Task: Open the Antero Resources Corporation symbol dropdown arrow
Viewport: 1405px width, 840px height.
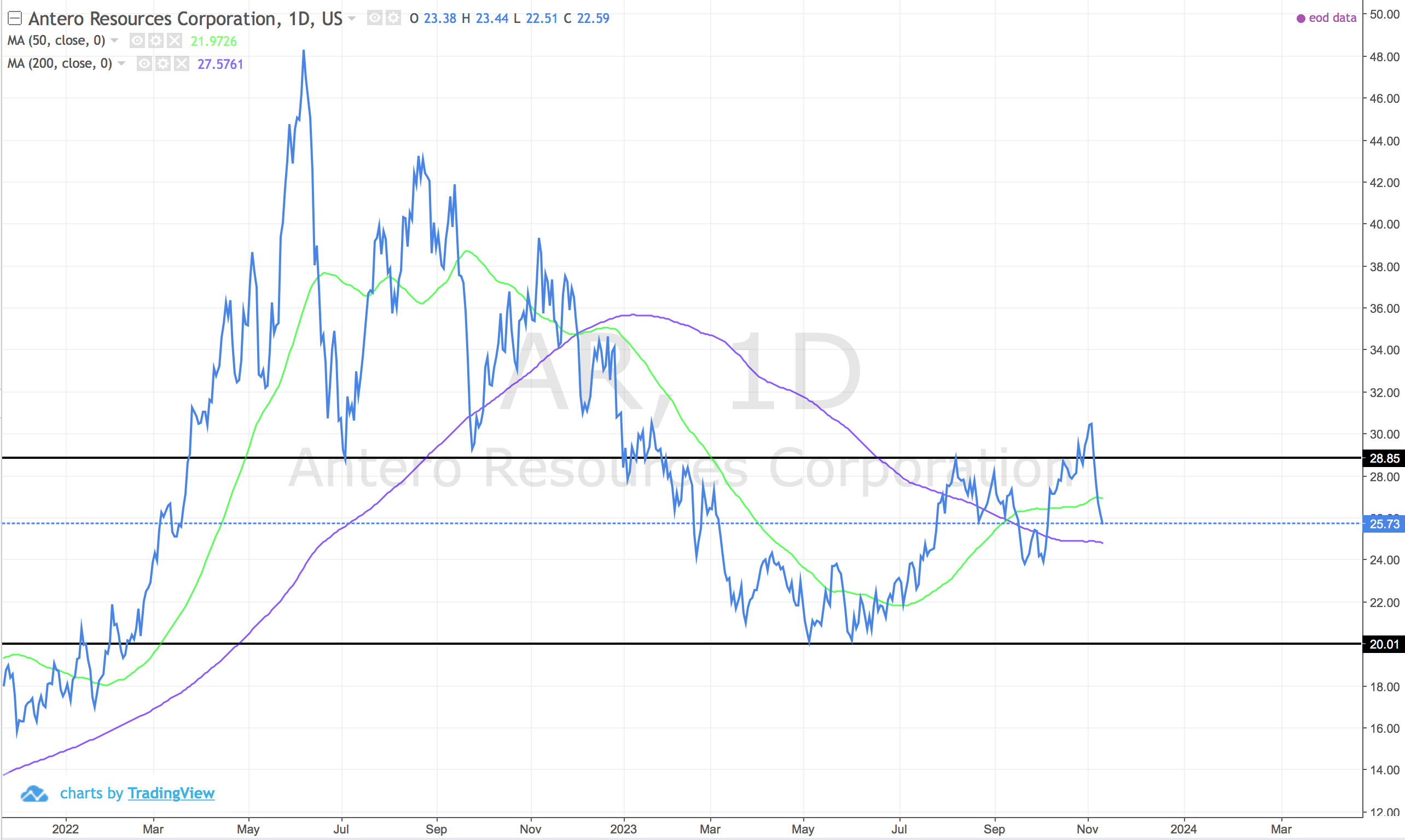Action: (352, 19)
